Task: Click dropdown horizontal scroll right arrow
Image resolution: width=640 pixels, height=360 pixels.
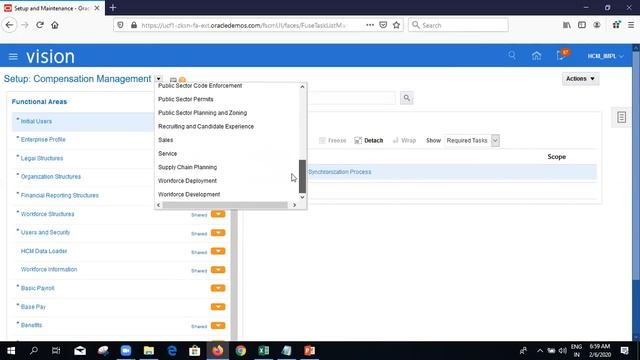Action: click(295, 205)
